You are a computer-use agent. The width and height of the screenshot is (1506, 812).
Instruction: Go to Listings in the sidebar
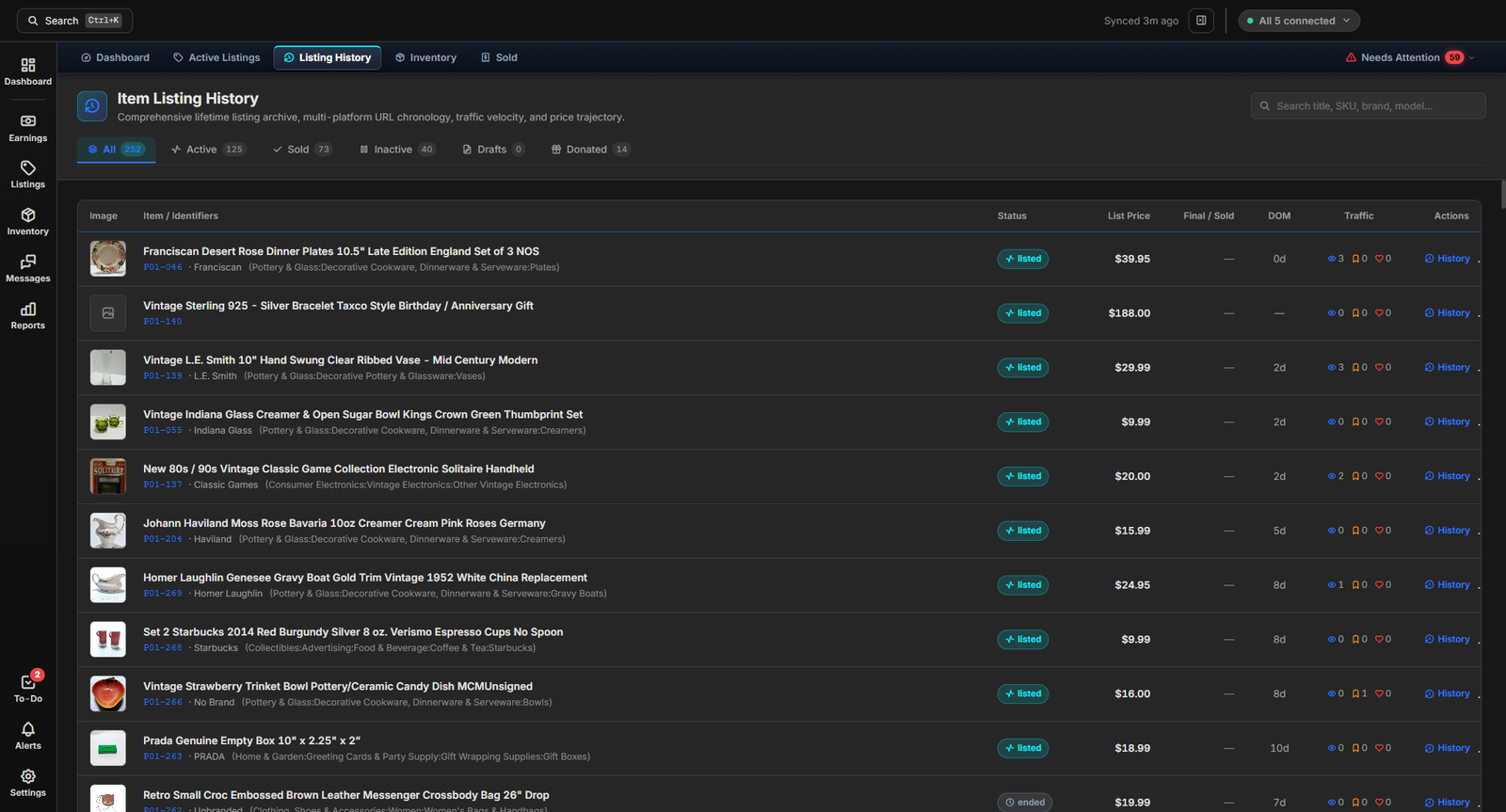(x=28, y=175)
